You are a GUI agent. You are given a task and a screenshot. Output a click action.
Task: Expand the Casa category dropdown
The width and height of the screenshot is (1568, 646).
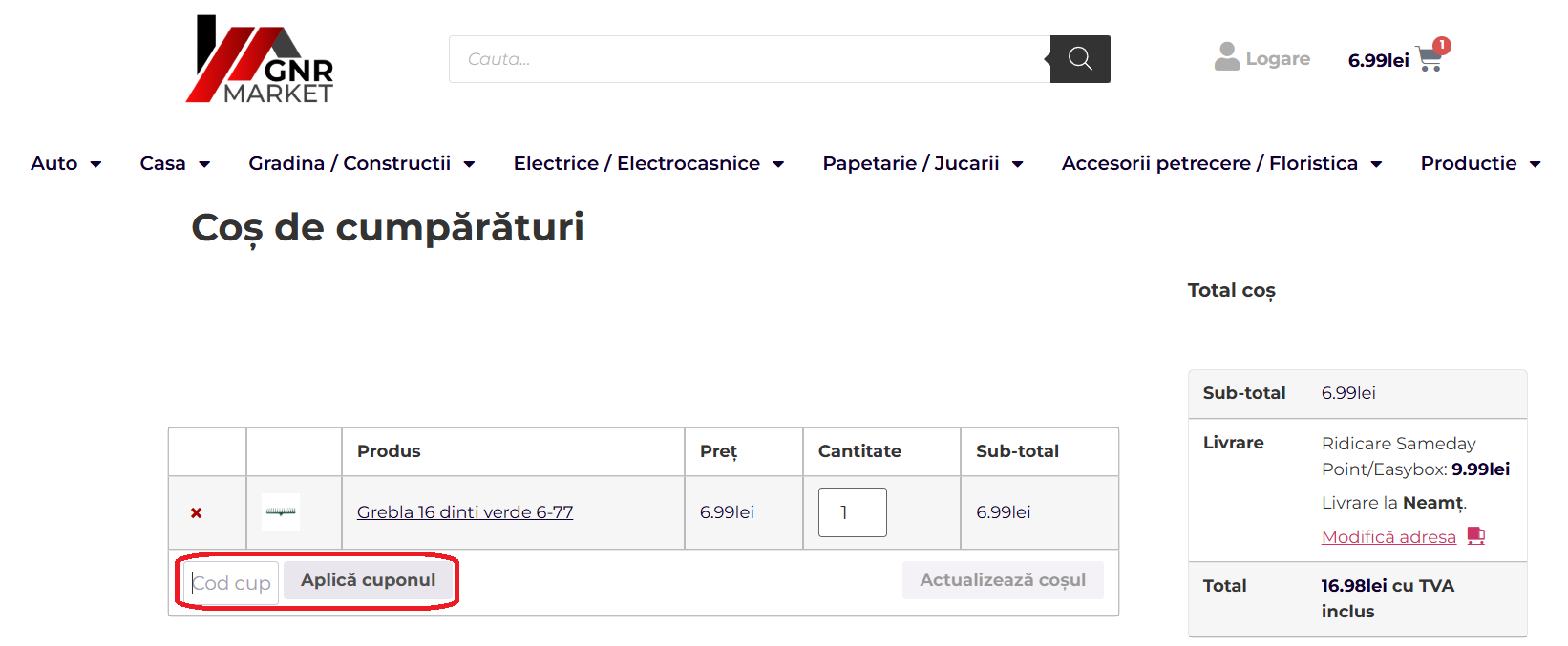pos(204,164)
